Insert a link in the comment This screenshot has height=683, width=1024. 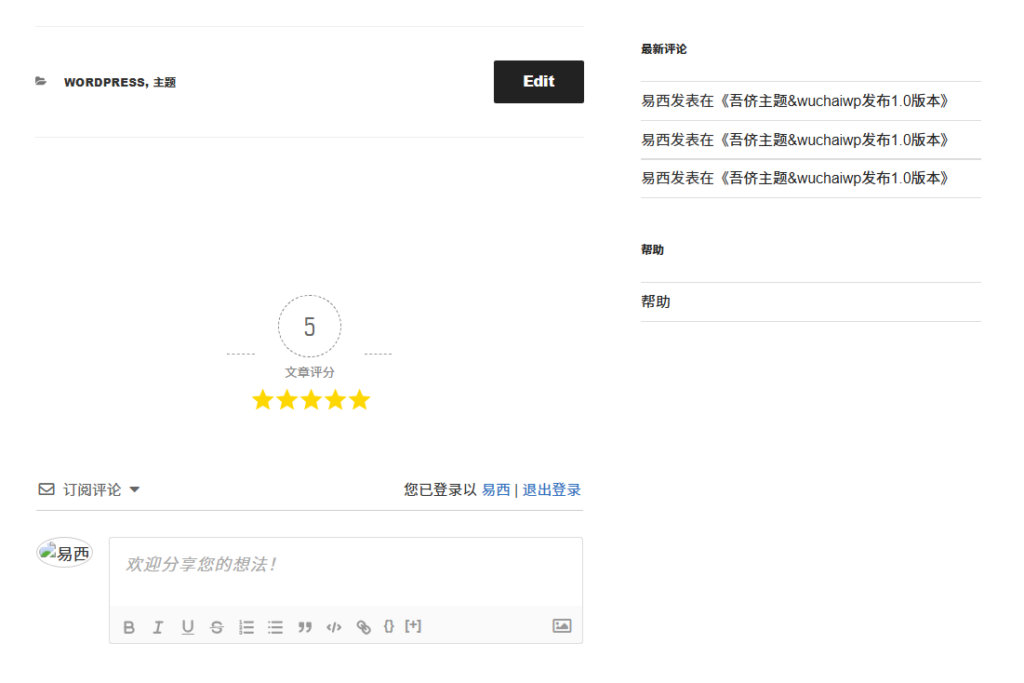click(x=364, y=627)
